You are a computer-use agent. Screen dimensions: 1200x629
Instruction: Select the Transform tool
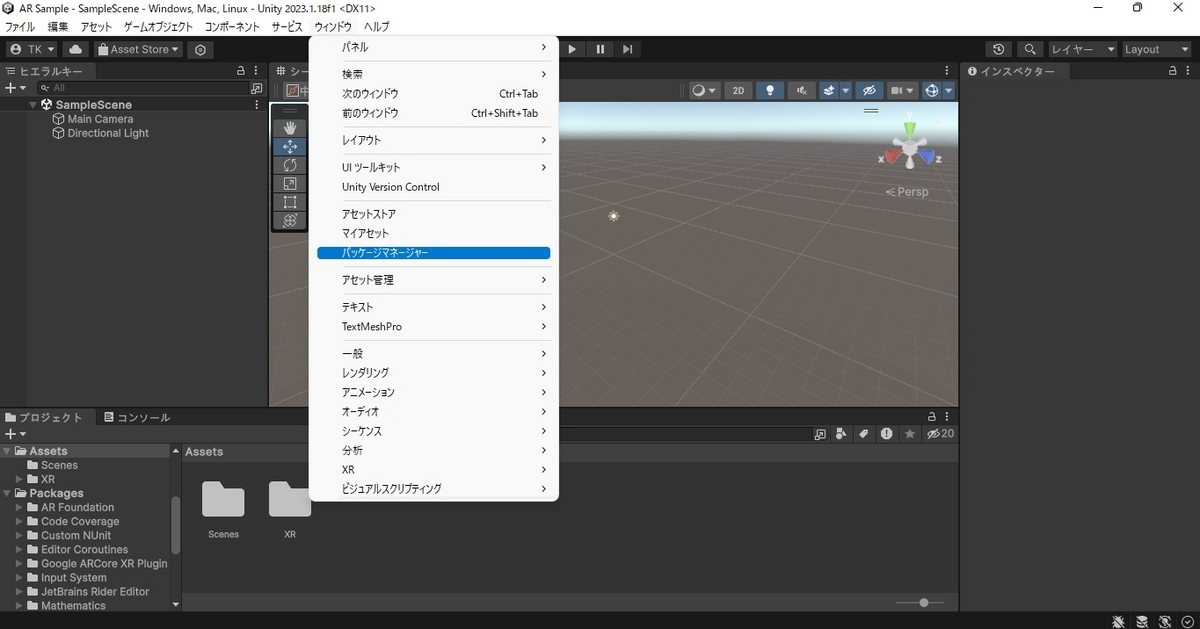[290, 221]
